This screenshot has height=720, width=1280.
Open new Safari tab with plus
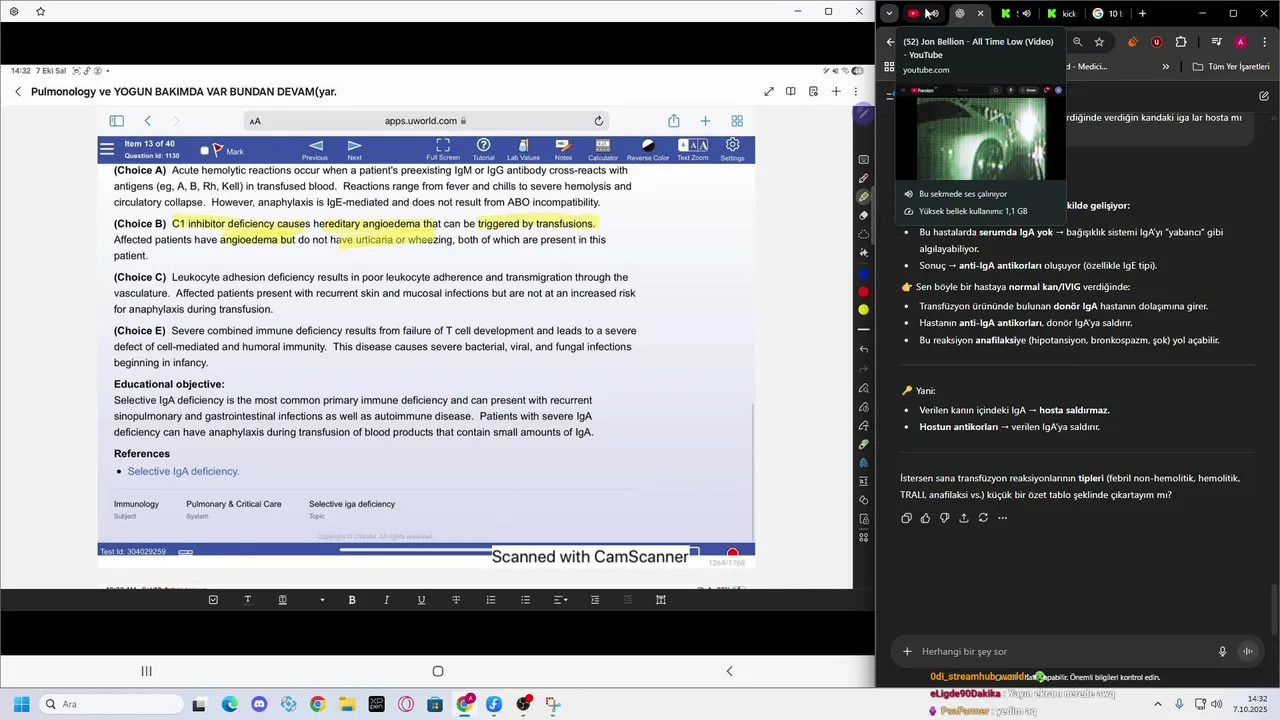point(705,121)
